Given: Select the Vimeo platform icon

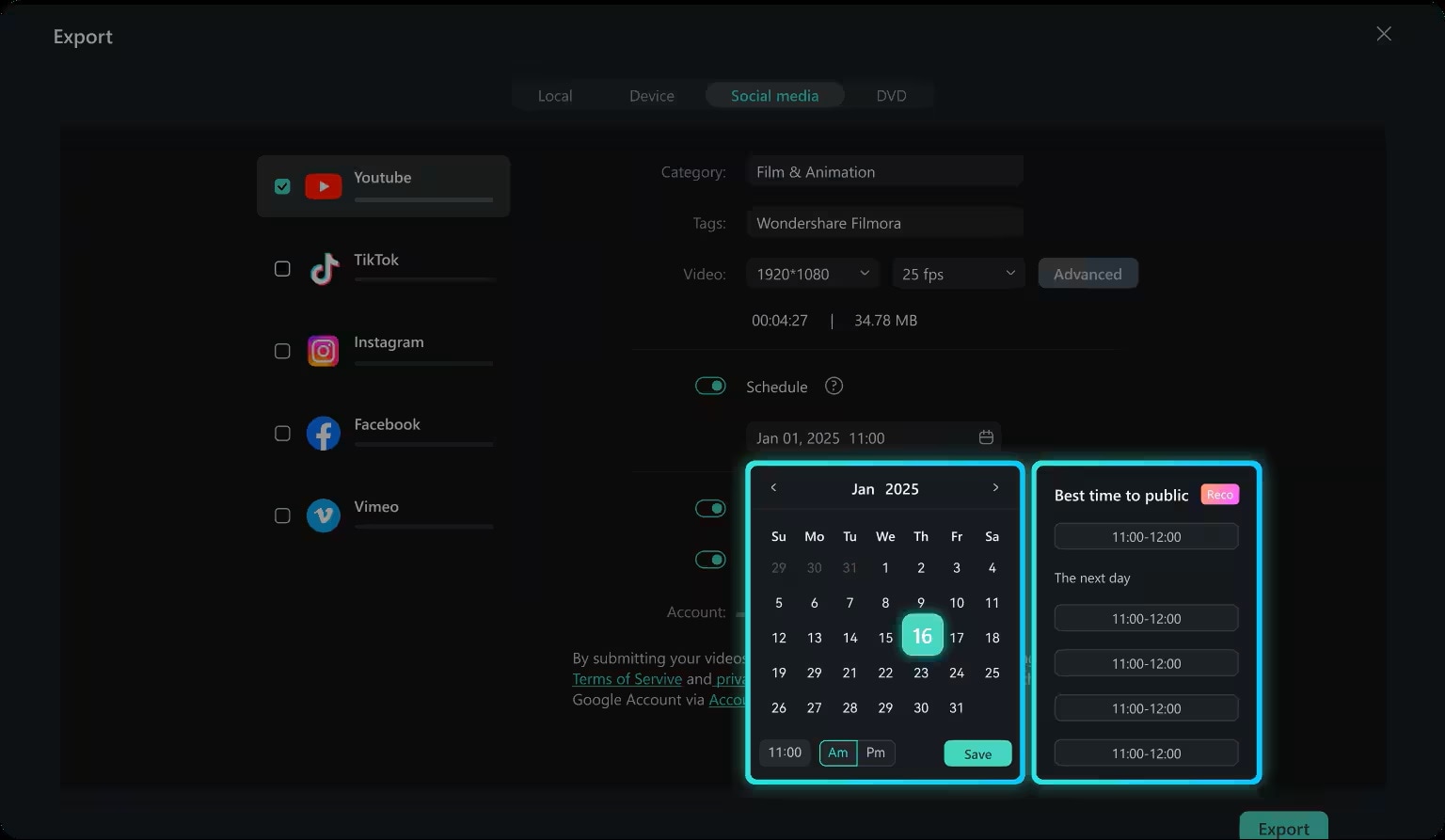Looking at the screenshot, I should coord(323,515).
